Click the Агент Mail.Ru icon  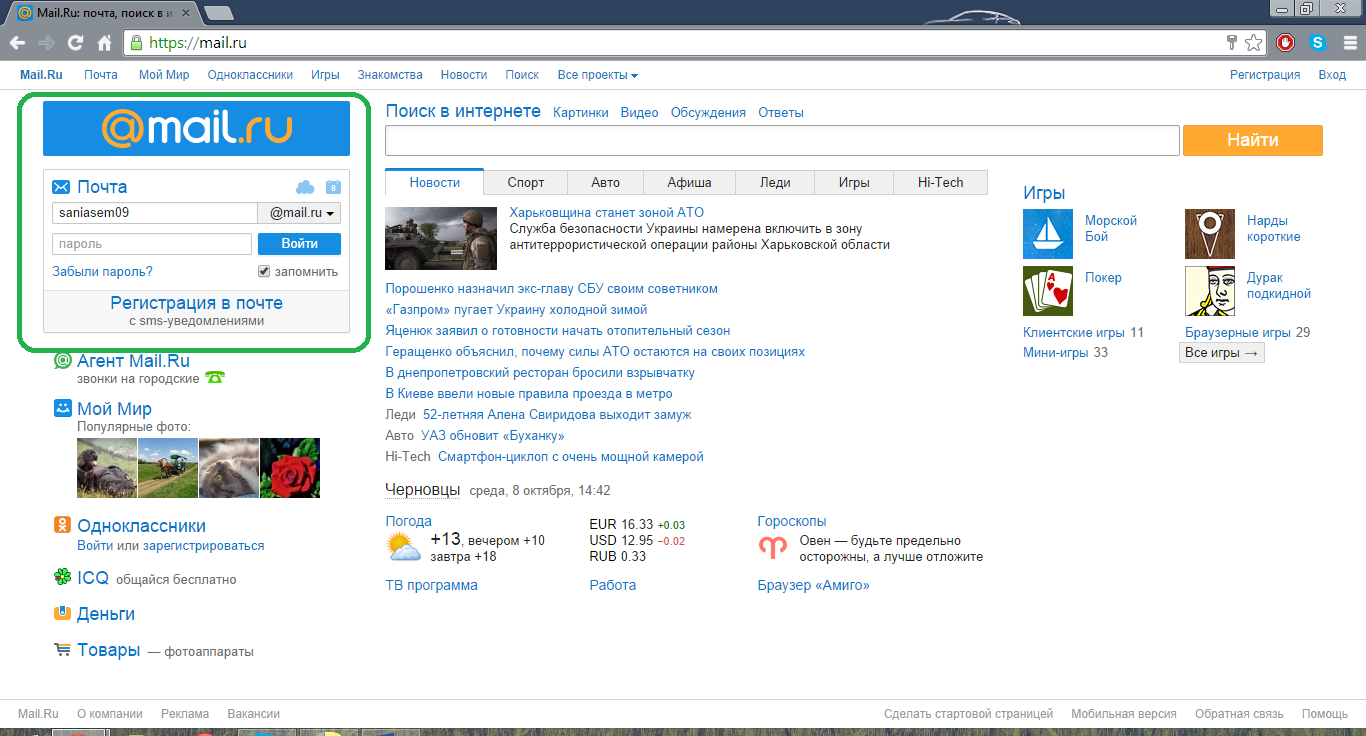tap(63, 361)
